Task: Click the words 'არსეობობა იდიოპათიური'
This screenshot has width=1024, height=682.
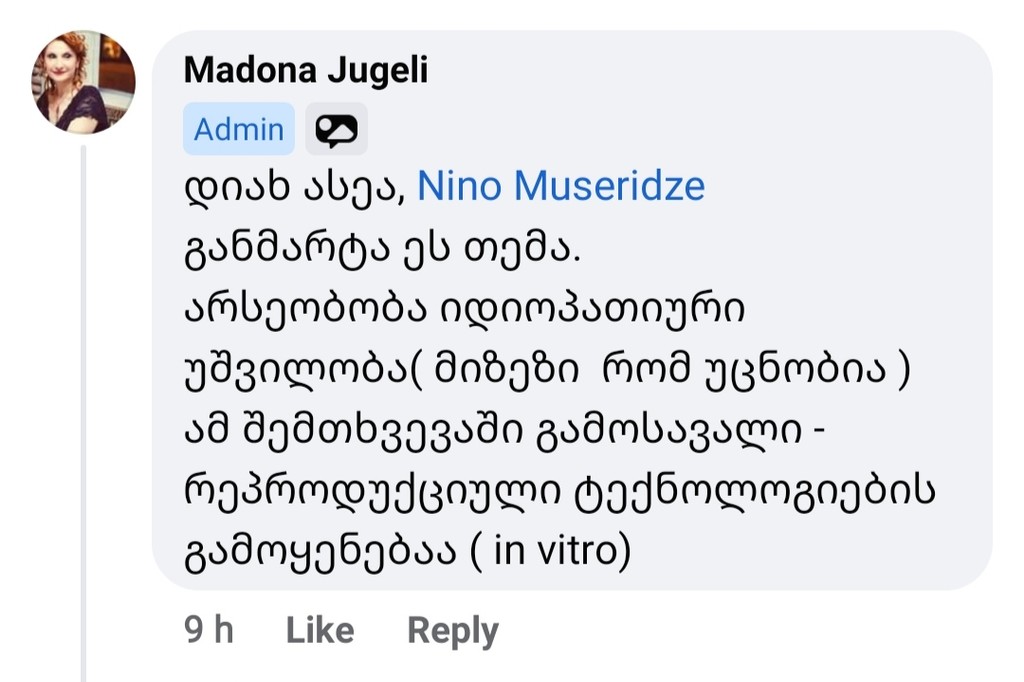Action: [464, 308]
